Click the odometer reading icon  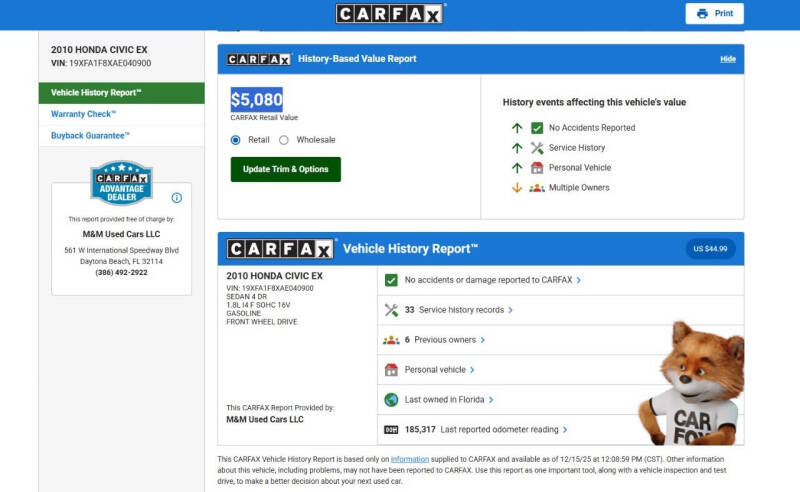pyautogui.click(x=391, y=430)
